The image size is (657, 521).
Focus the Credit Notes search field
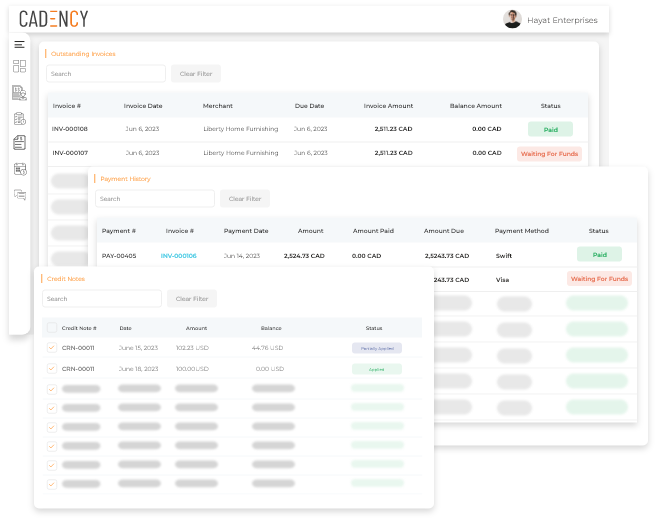(x=102, y=299)
